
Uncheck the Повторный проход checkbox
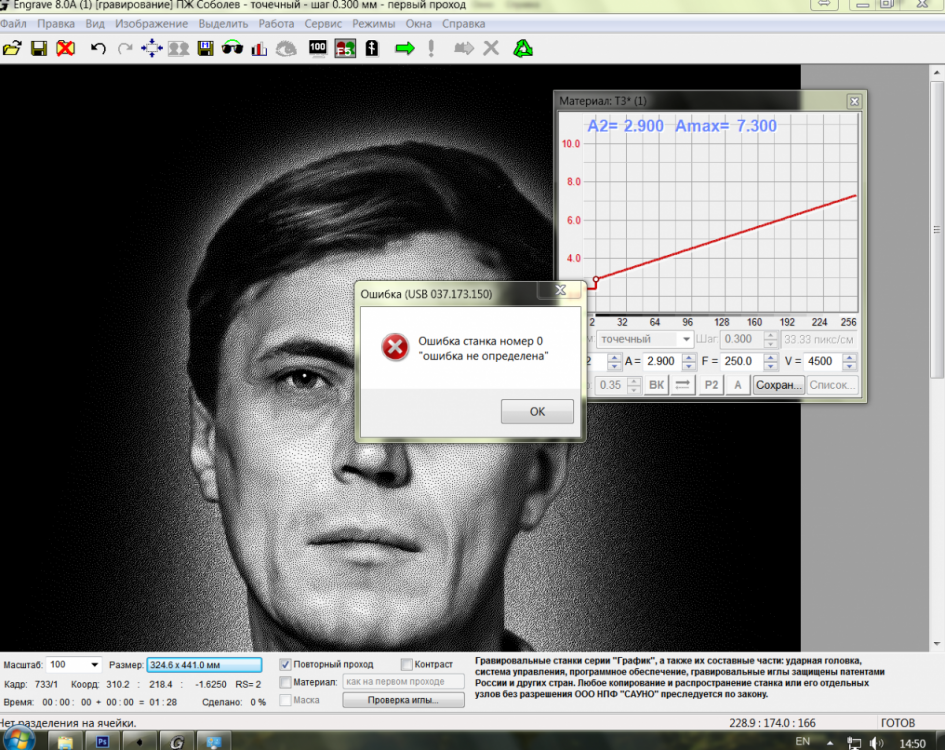(x=286, y=664)
